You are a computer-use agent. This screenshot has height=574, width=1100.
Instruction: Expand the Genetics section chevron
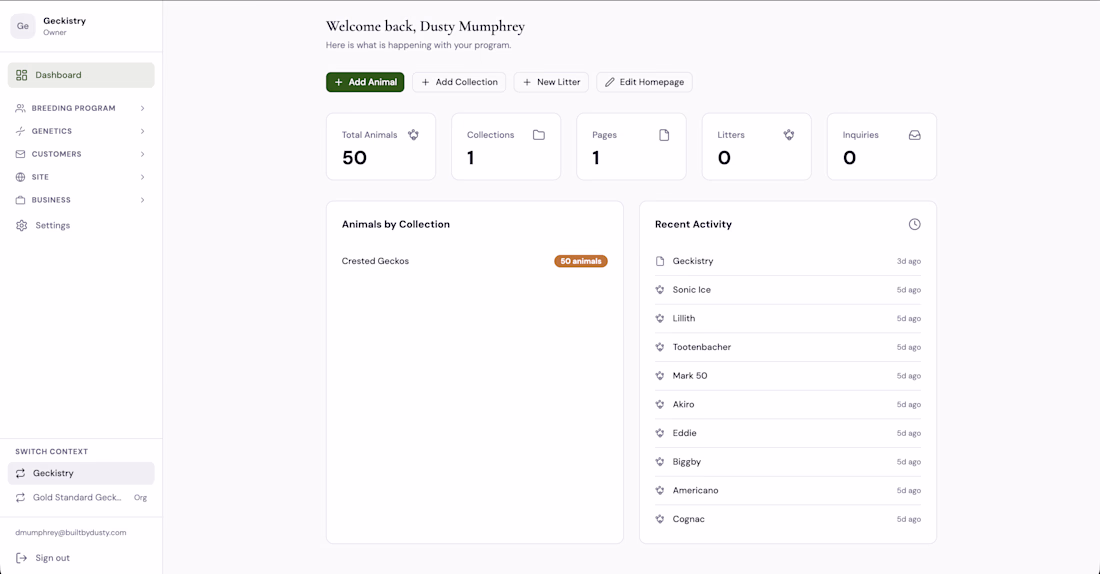point(142,131)
